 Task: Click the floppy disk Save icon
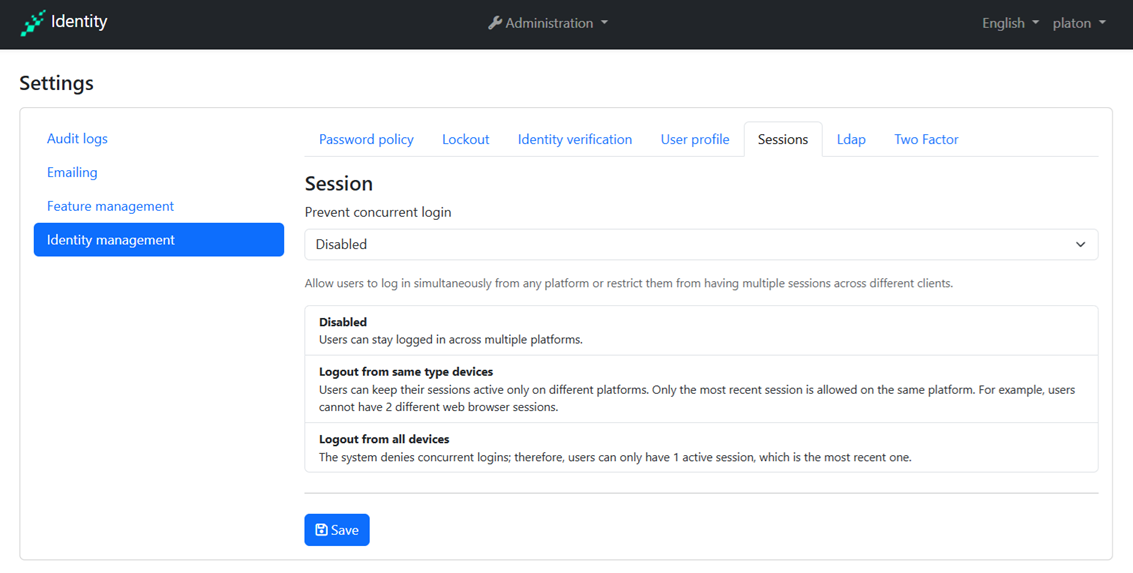[321, 530]
